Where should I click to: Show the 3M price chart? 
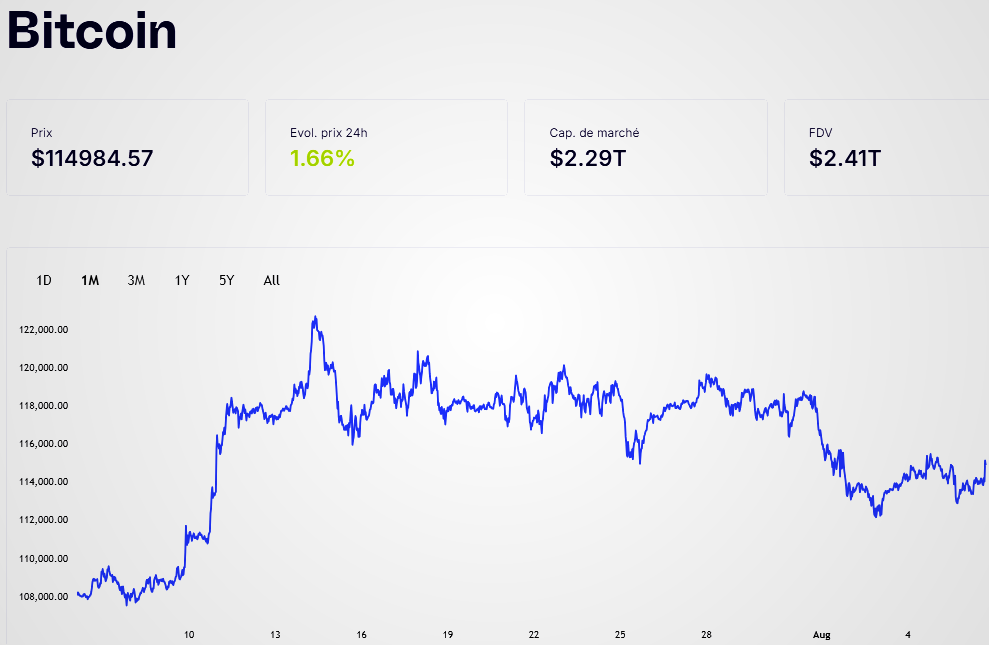click(x=136, y=281)
